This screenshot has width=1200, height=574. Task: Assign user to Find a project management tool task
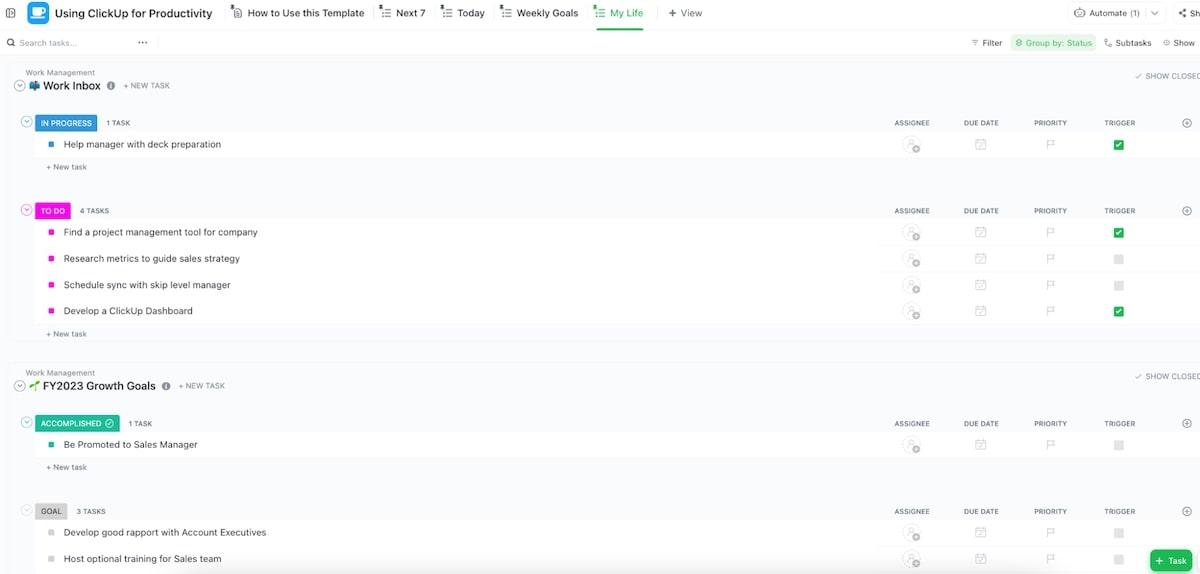click(x=911, y=233)
